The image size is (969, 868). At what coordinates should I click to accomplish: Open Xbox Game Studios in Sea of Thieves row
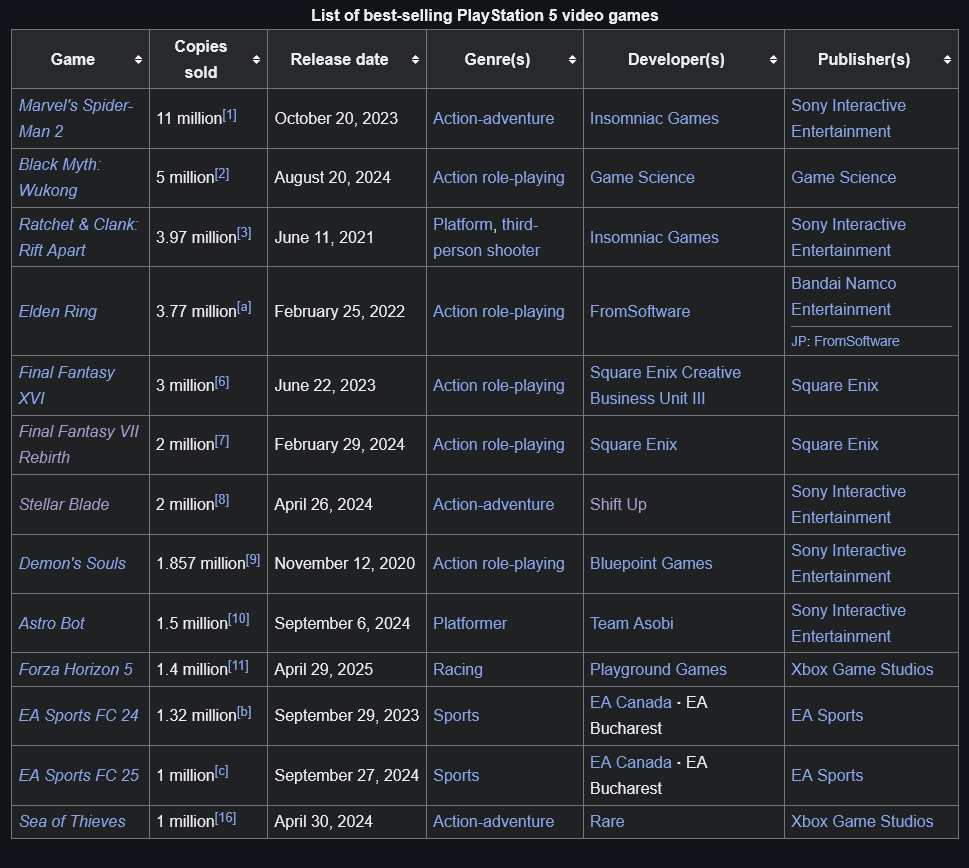click(862, 821)
